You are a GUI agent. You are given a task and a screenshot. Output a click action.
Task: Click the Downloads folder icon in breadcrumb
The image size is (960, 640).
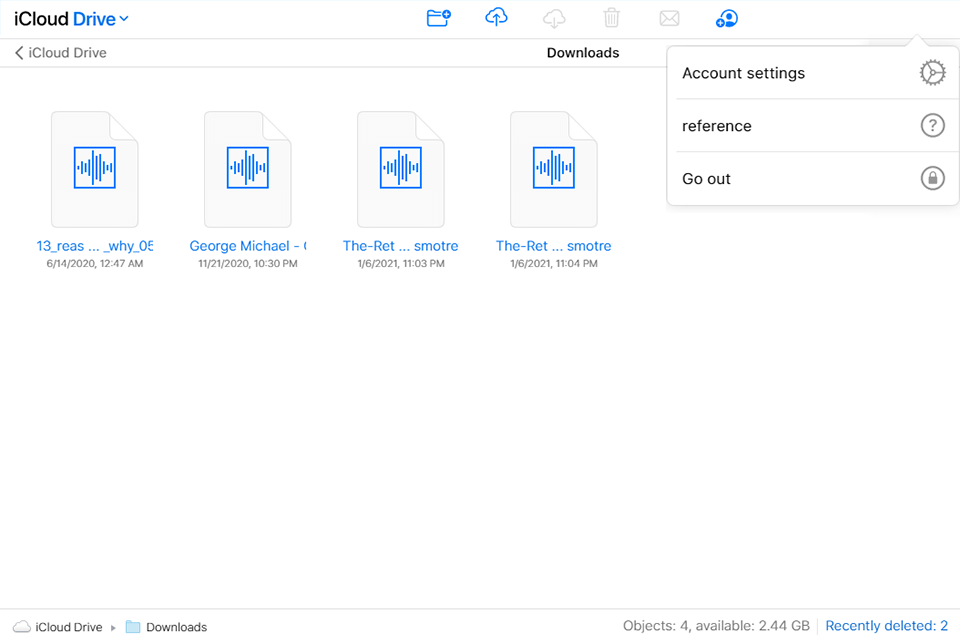click(x=133, y=627)
